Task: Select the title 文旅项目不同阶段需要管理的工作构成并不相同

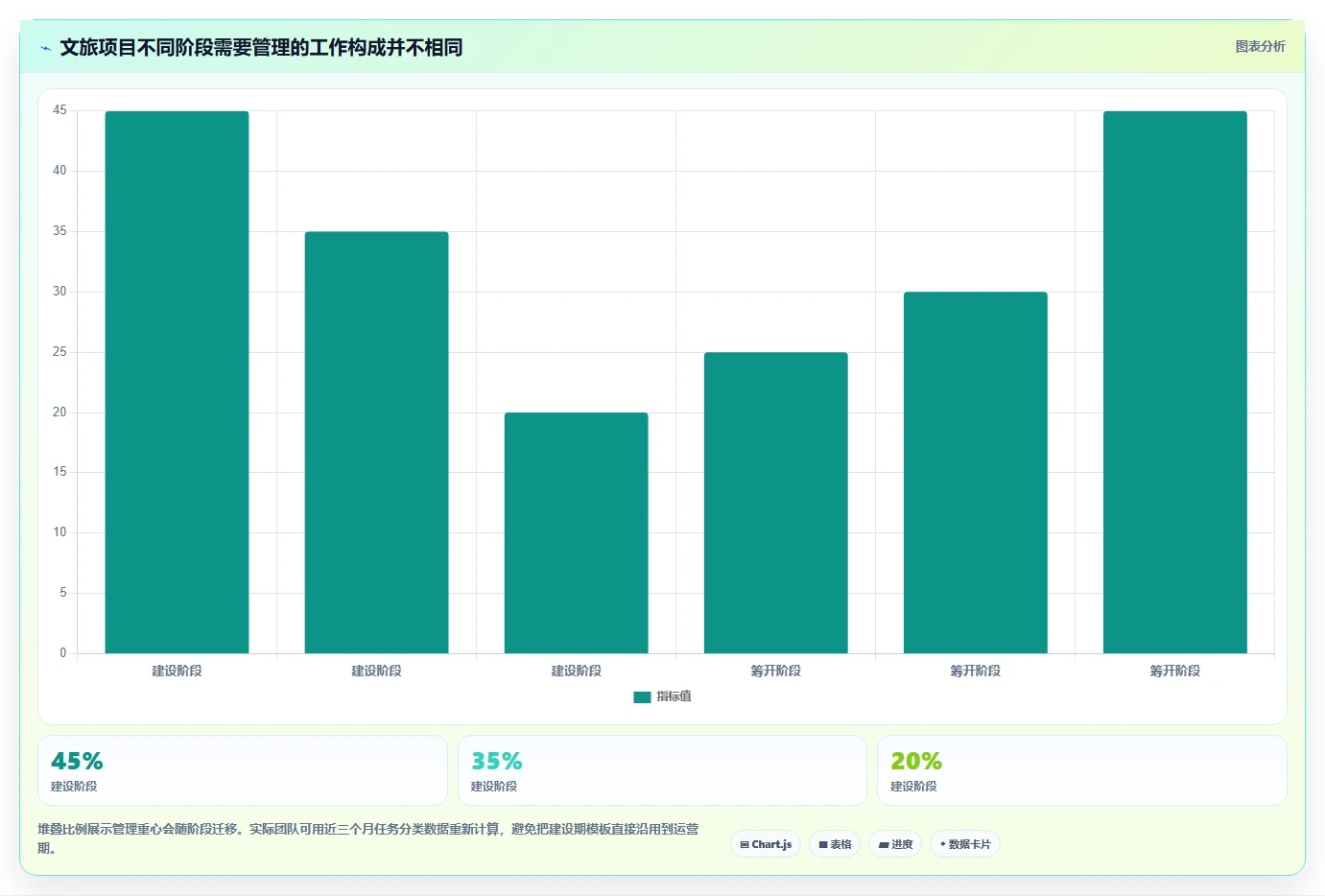Action: pyautogui.click(x=261, y=47)
